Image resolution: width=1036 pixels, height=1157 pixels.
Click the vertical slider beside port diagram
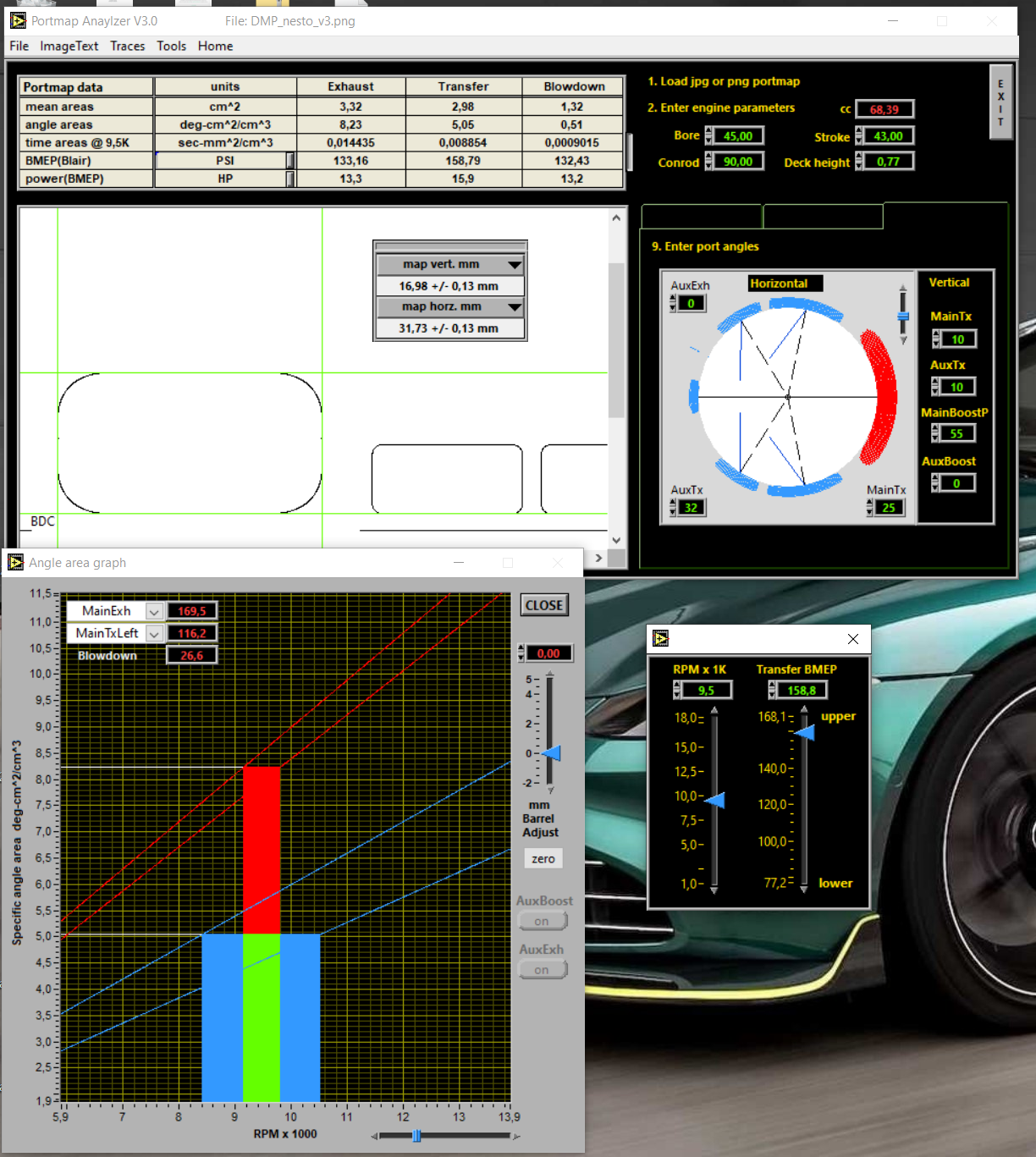pos(903,314)
